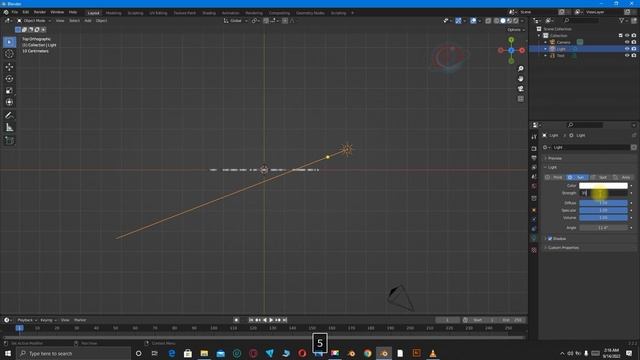The height and width of the screenshot is (360, 640).
Task: Hide the Camera in viewport
Action: (x=627, y=42)
